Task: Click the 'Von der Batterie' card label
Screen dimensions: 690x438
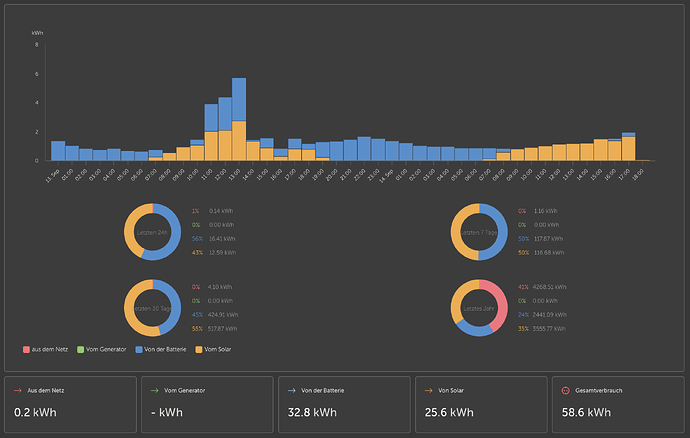Action: point(323,390)
